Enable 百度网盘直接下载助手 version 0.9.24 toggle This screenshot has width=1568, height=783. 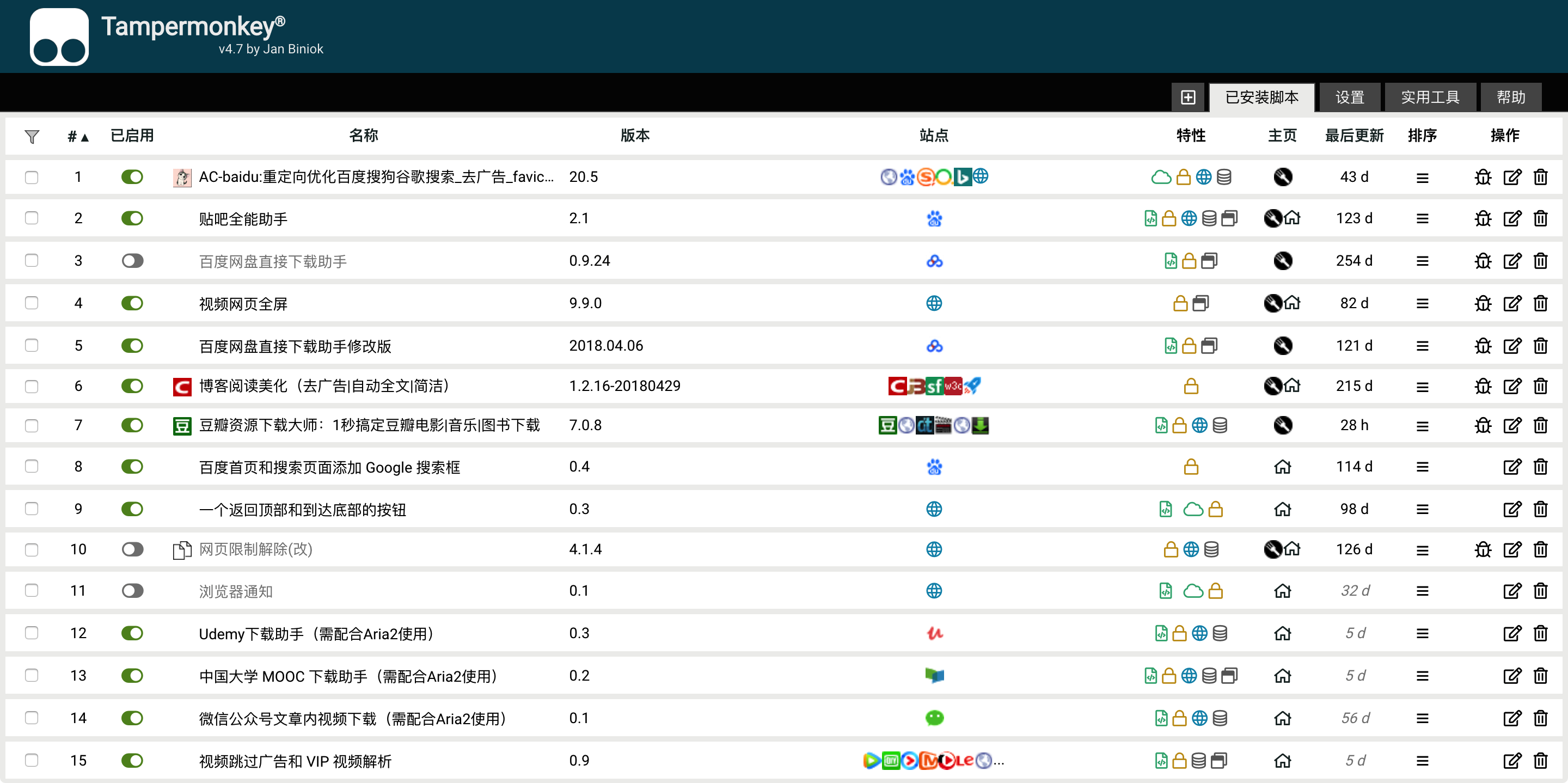coord(132,261)
